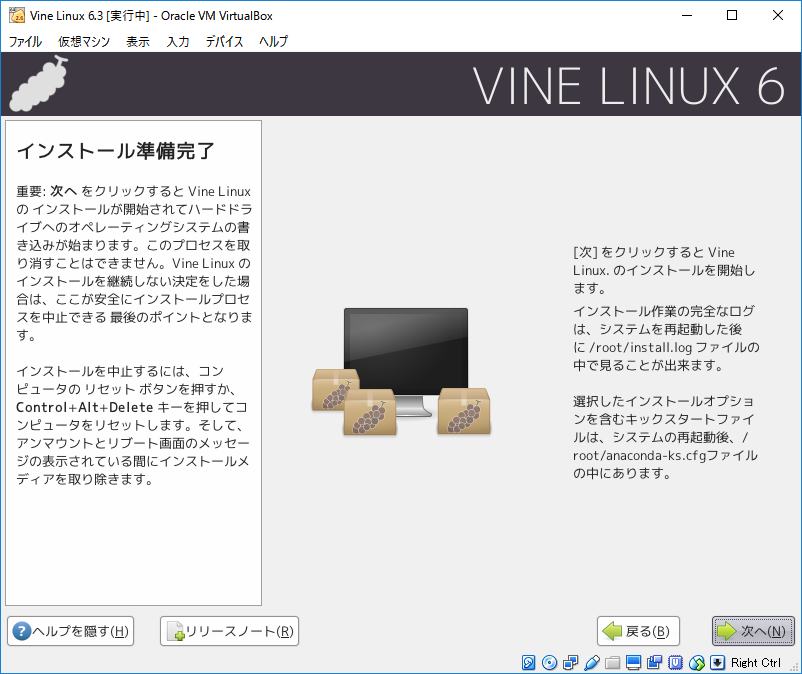Go back with the 戻る(B) button
The image size is (802, 674).
pos(638,631)
